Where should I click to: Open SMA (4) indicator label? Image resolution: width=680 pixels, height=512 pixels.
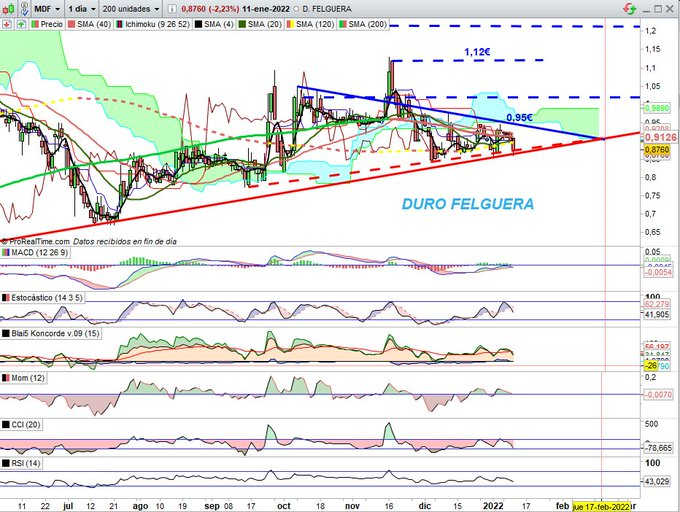[219, 24]
